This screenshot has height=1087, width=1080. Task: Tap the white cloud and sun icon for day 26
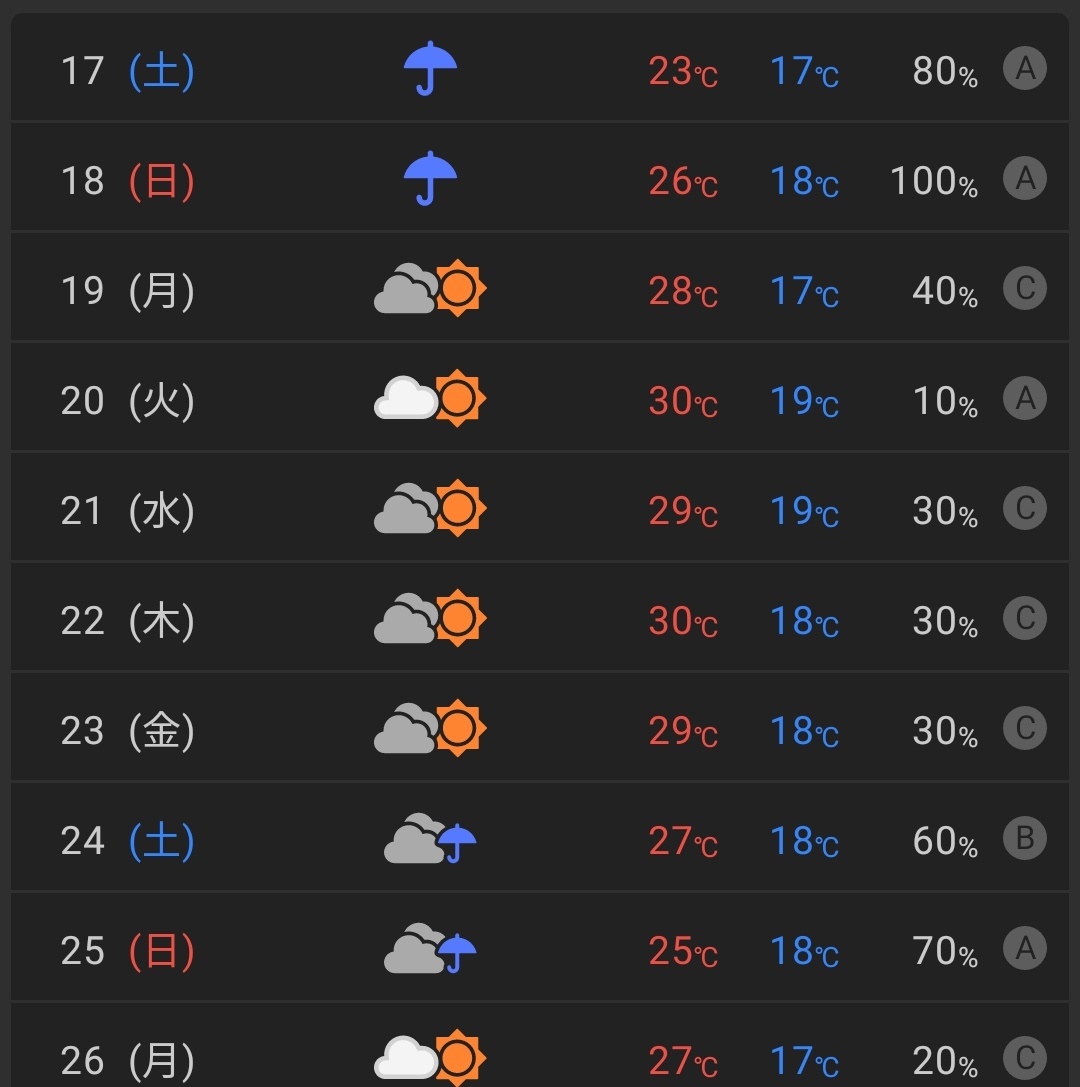(430, 1058)
